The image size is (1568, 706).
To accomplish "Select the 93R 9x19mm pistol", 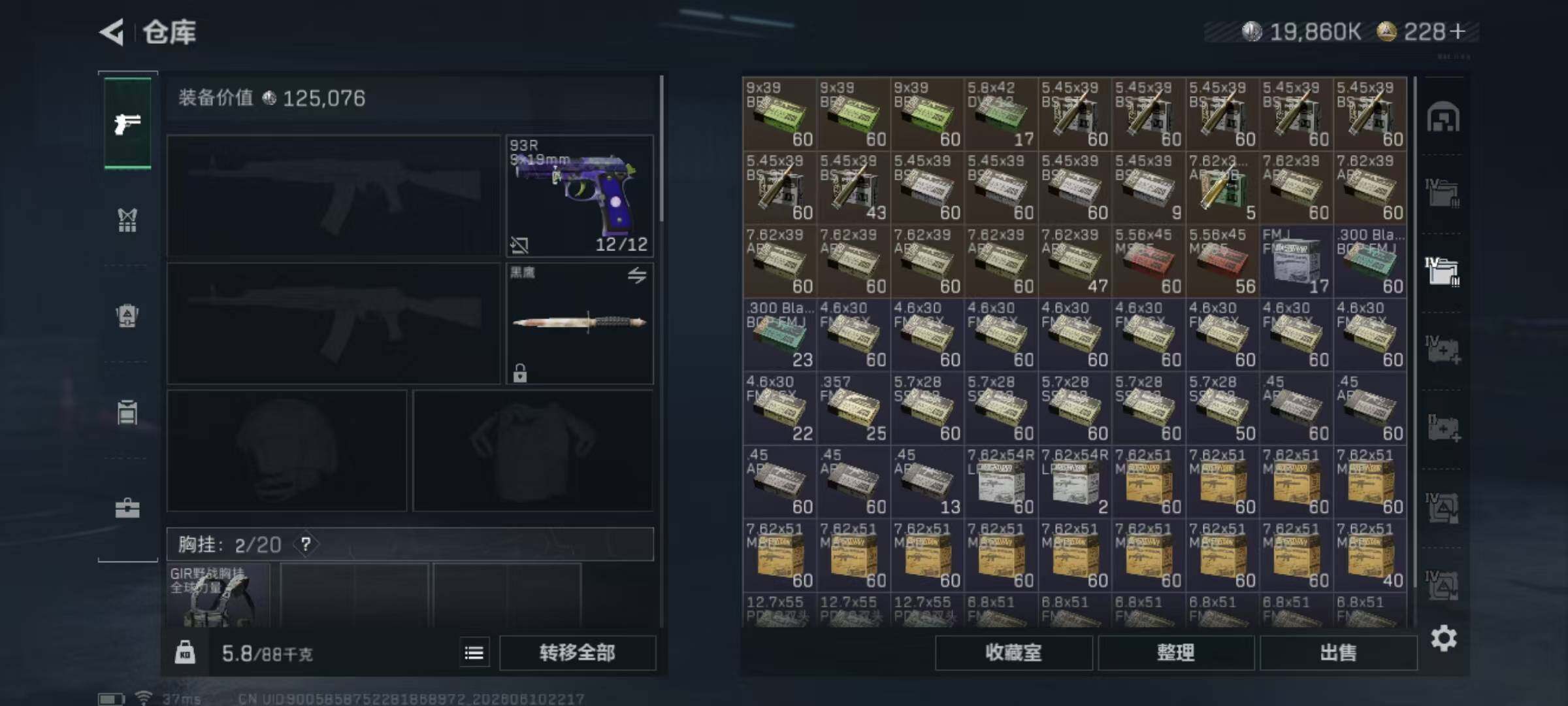I will (x=580, y=195).
